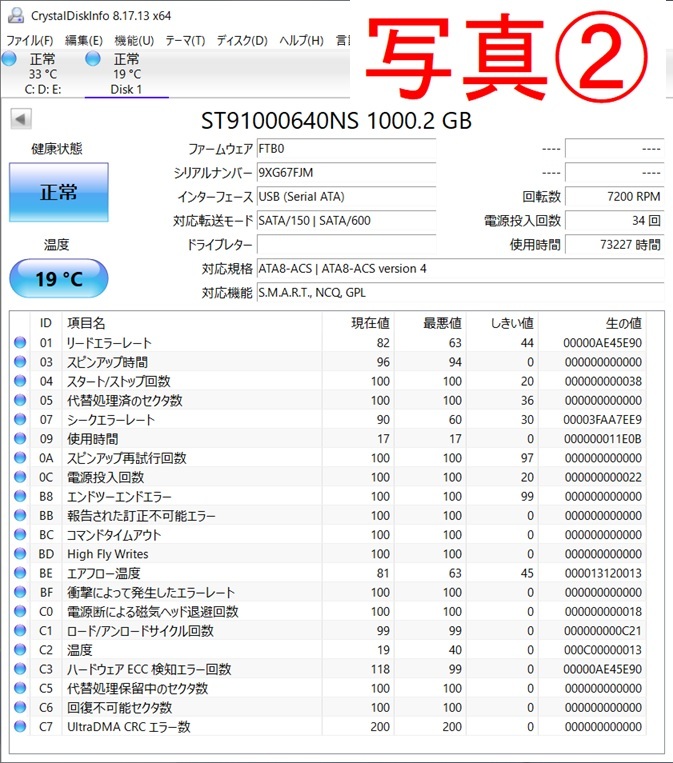This screenshot has height=763, width=673.
Task: Click the transfer mode field SATA/150 | SATA/600
Action: tap(346, 220)
